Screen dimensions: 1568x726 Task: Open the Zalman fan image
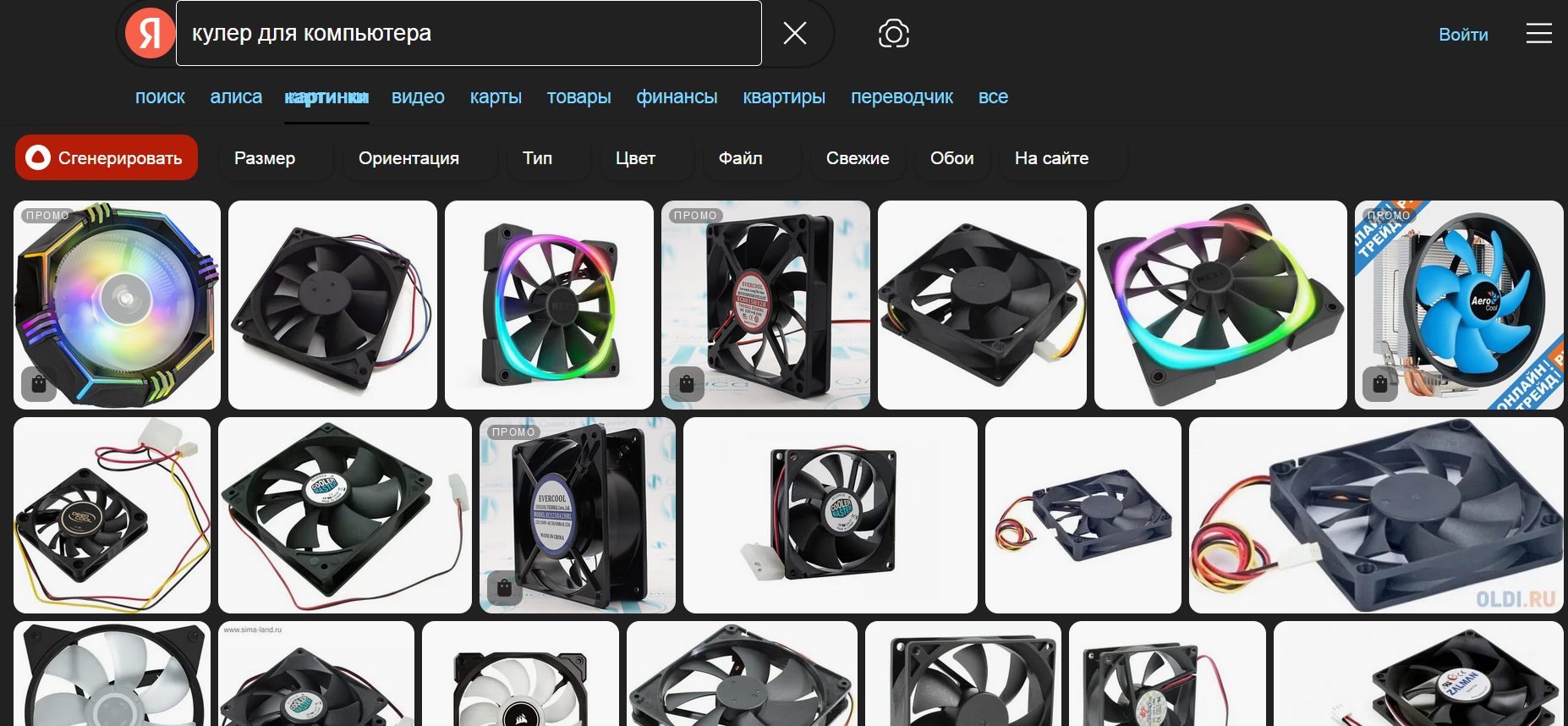pos(1418,674)
